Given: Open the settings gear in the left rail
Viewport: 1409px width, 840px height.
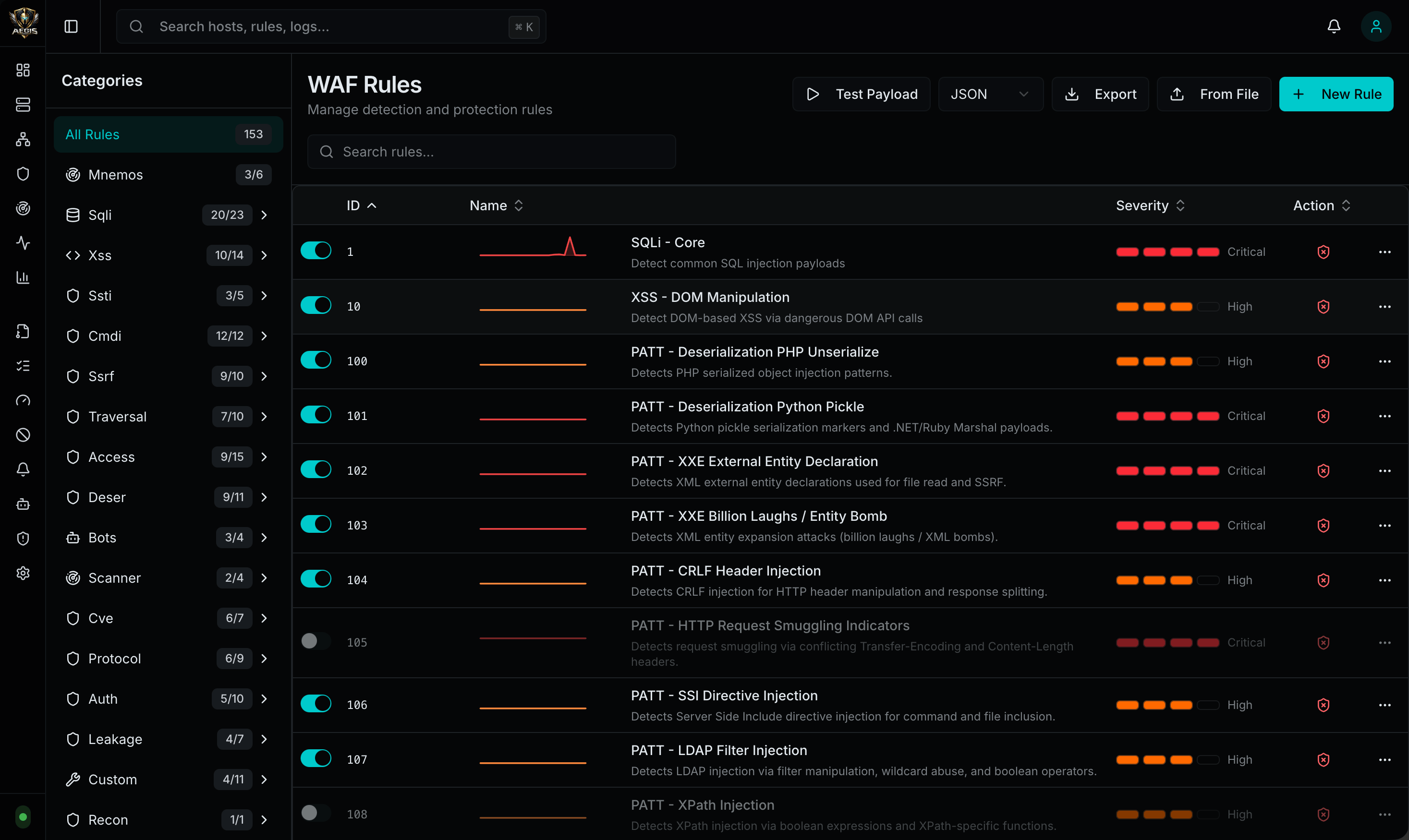Looking at the screenshot, I should [x=23, y=573].
